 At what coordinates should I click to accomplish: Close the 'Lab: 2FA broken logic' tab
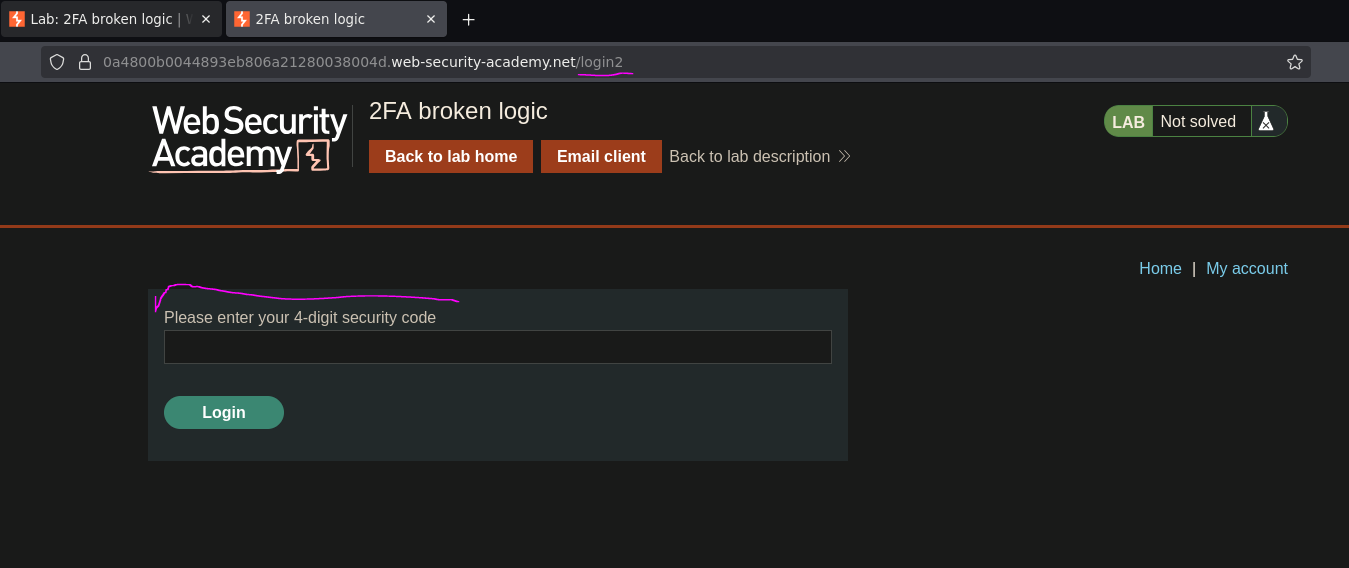[x=206, y=19]
